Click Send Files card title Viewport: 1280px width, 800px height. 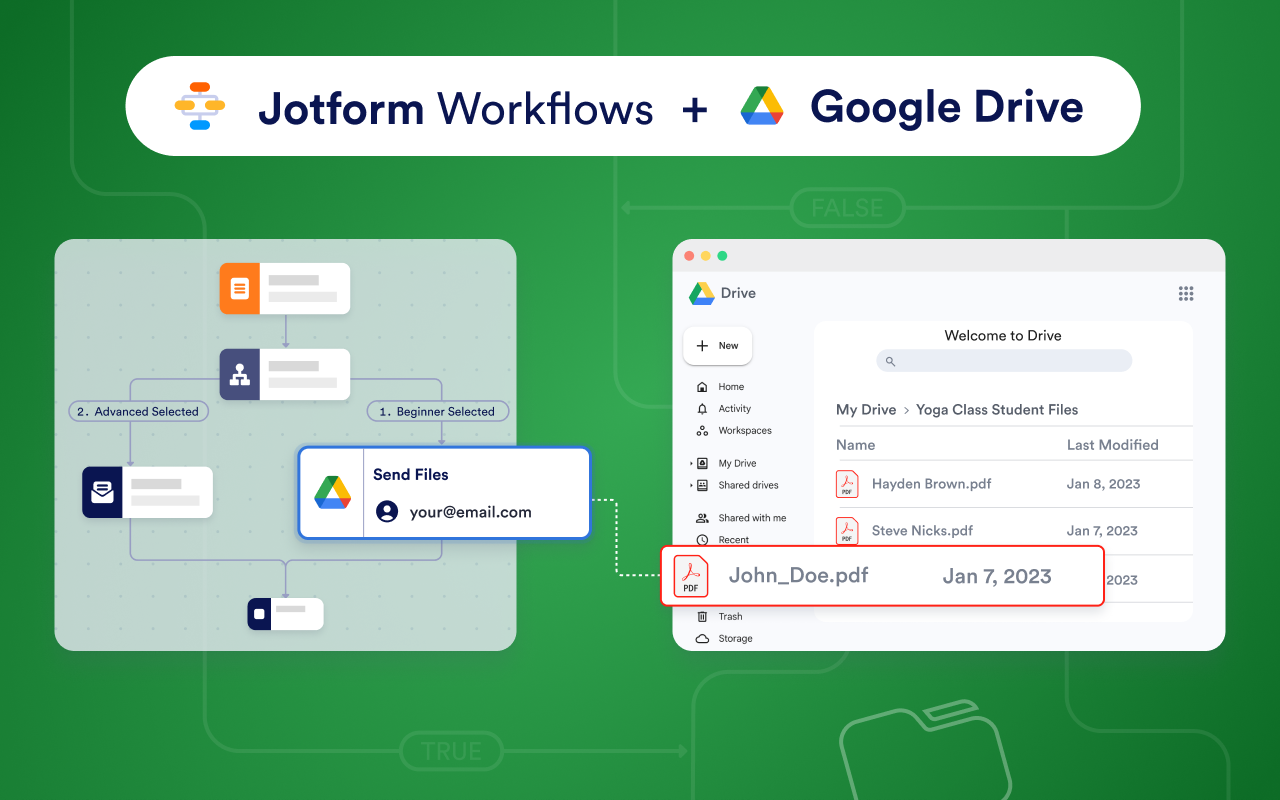[411, 475]
